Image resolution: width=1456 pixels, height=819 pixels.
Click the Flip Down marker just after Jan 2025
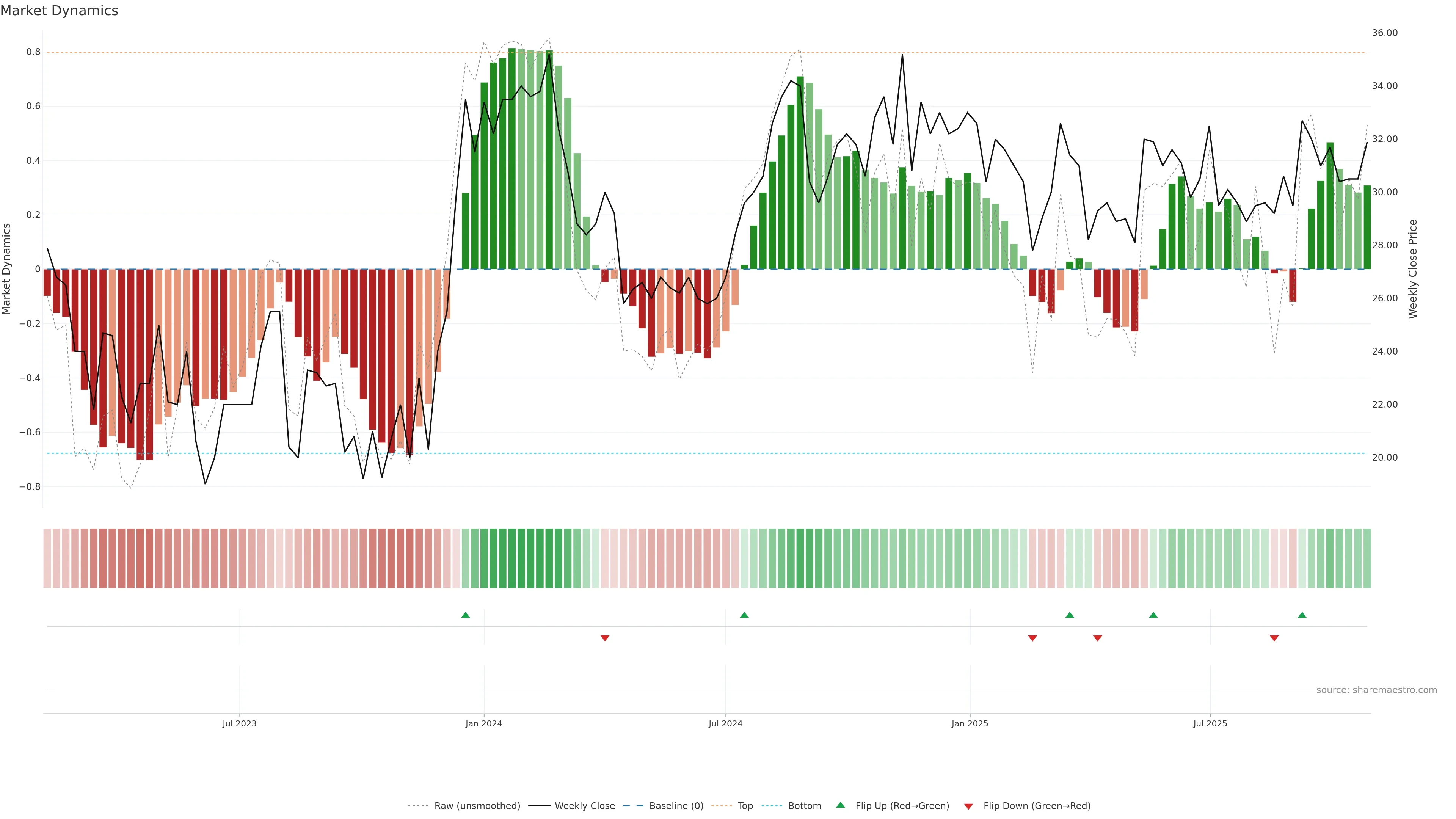(x=1032, y=638)
